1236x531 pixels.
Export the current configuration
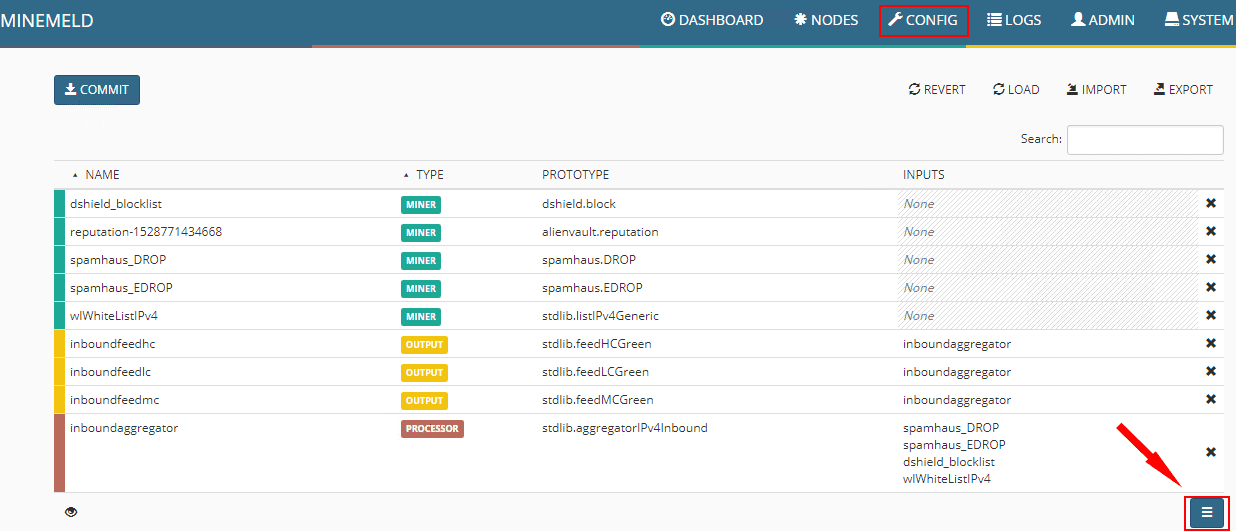(x=1183, y=90)
